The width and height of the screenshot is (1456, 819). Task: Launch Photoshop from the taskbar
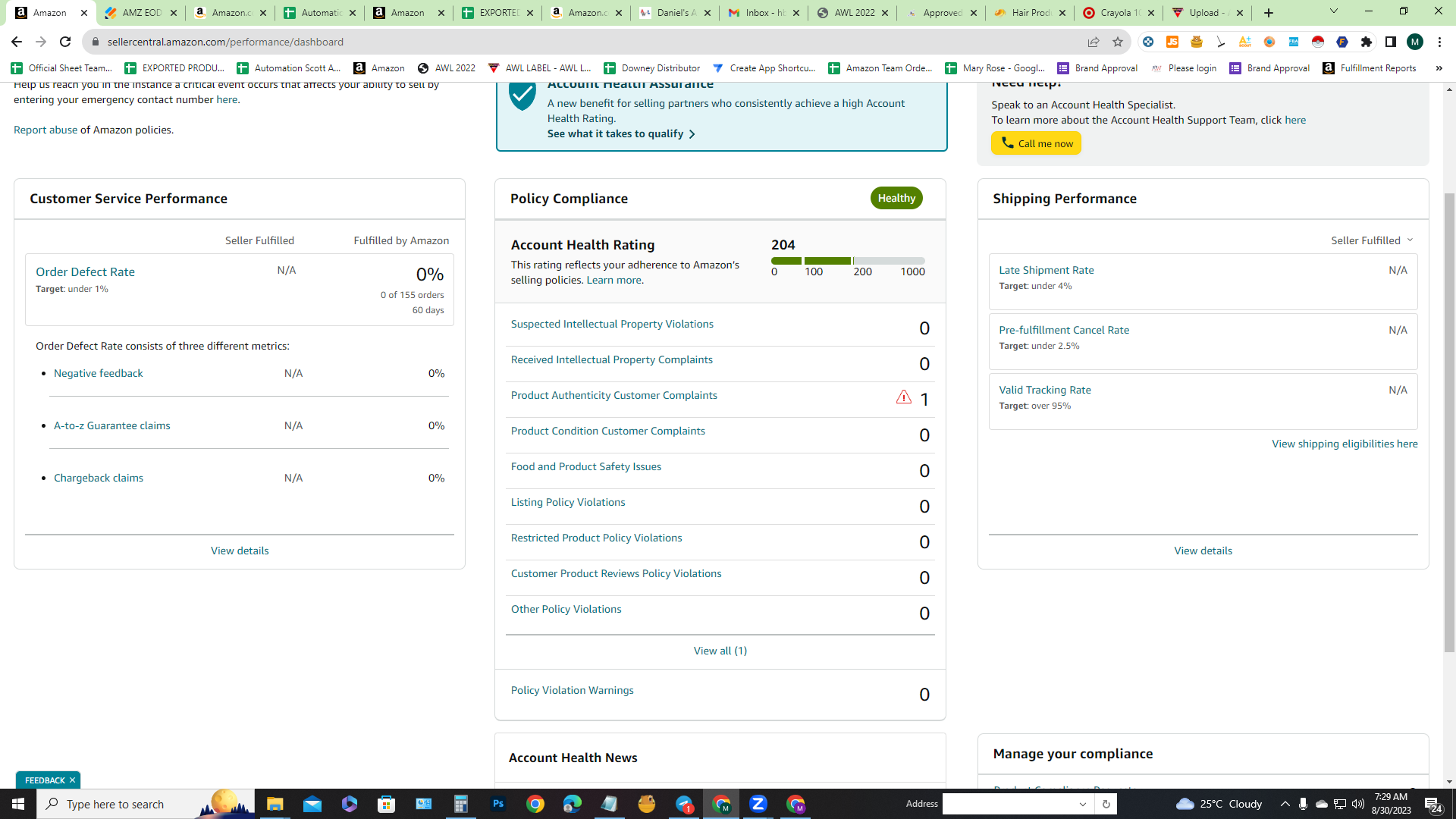point(498,804)
